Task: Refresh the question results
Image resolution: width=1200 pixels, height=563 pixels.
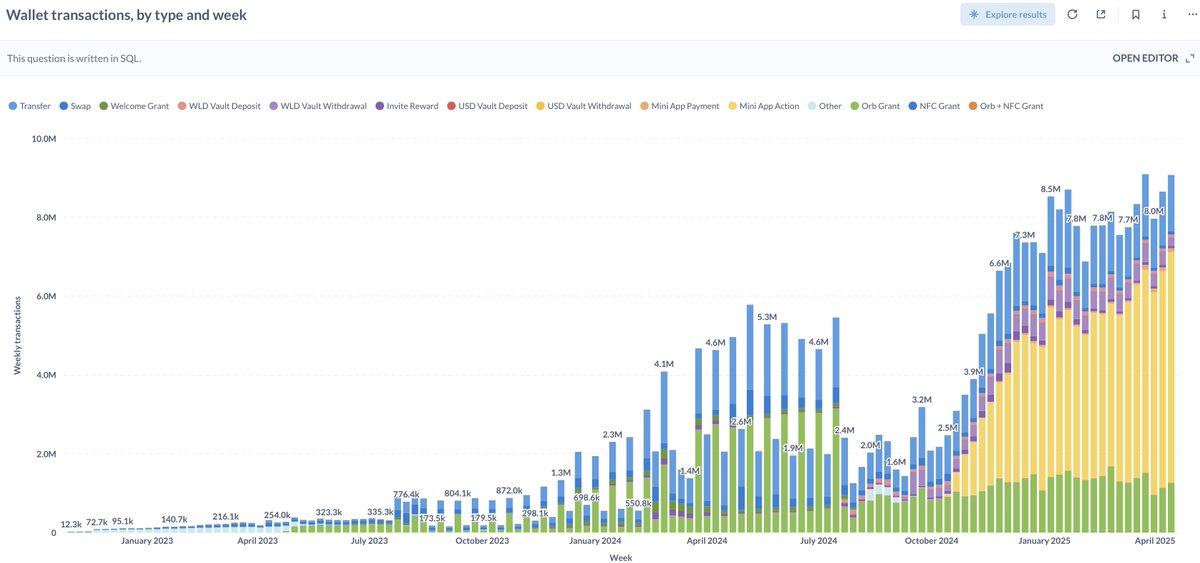Action: click(x=1072, y=14)
